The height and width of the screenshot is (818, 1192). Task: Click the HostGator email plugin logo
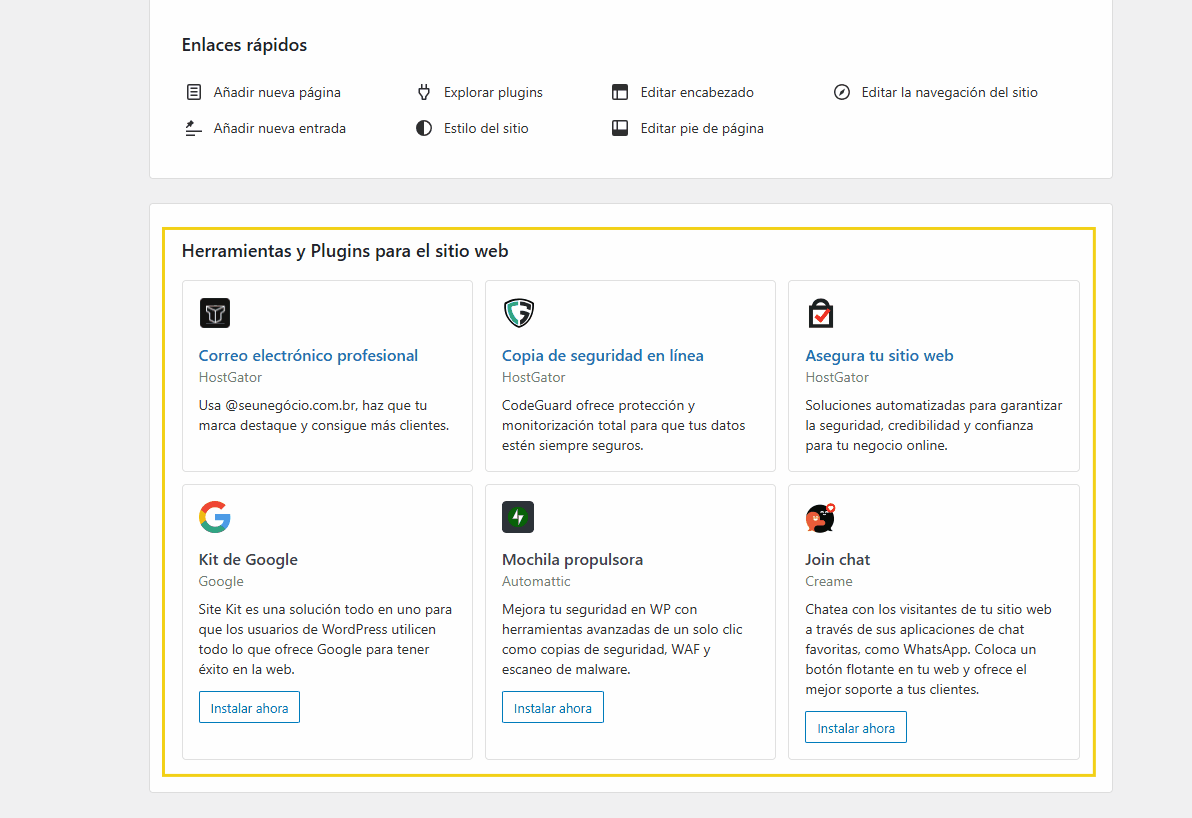(215, 313)
